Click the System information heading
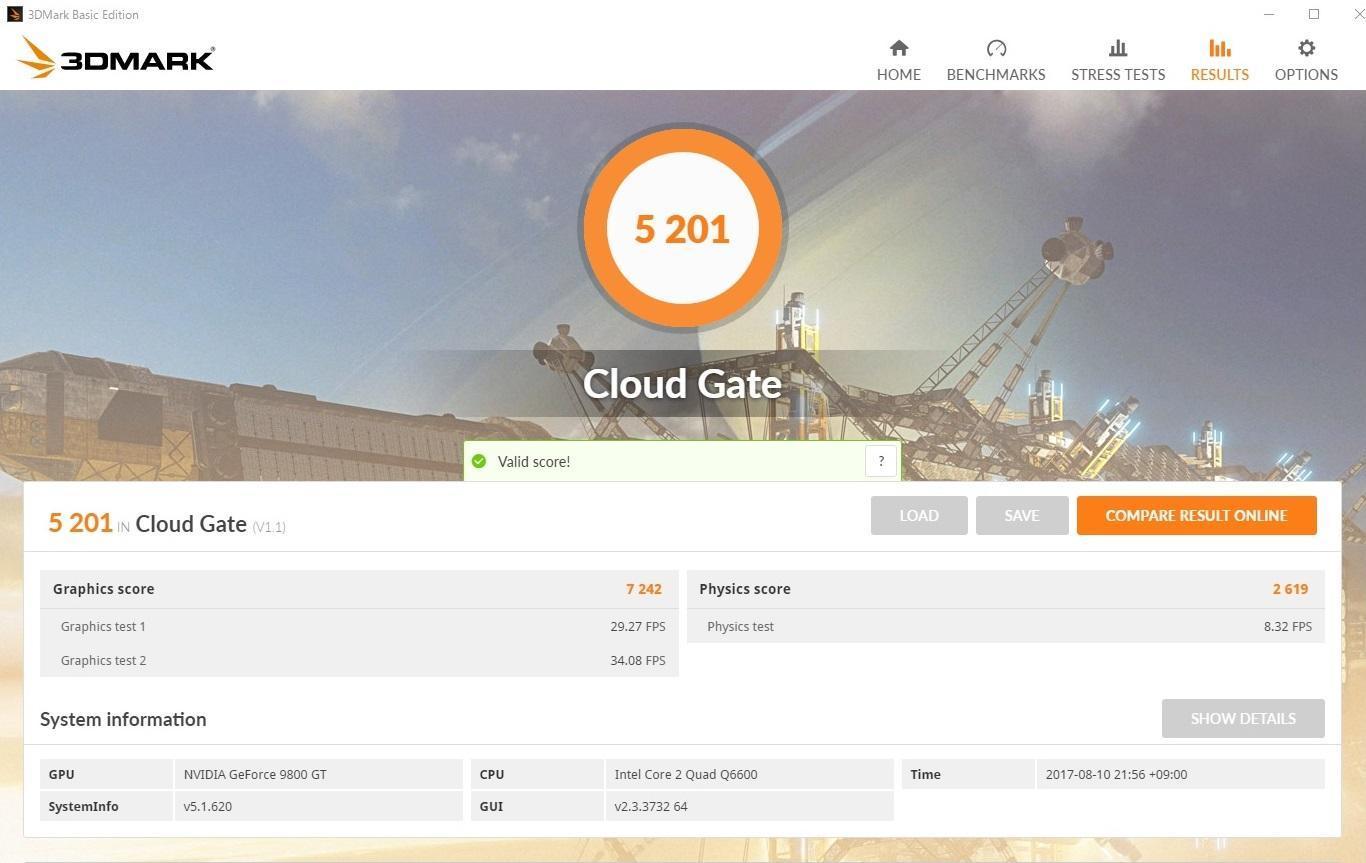Screen dimensions: 1366x863 click(x=123, y=719)
